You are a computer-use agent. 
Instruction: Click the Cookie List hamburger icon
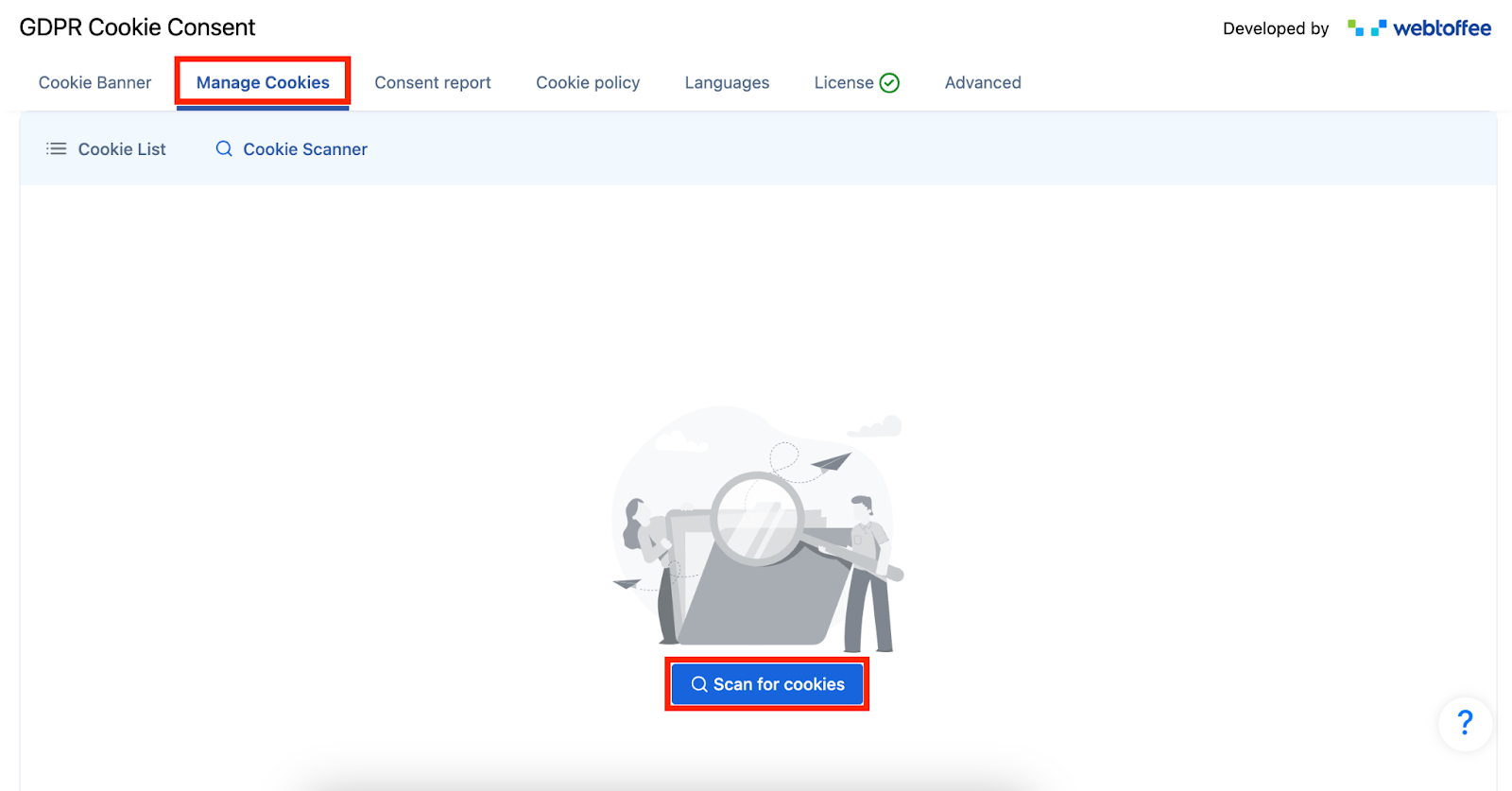[57, 149]
